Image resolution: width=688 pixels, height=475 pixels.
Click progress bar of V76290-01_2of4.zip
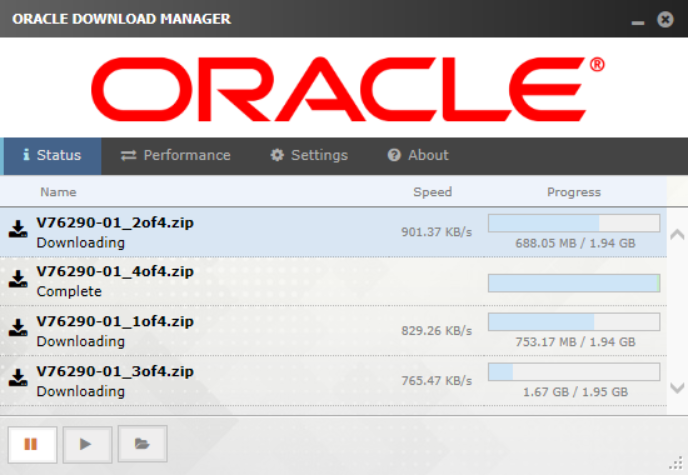pos(574,223)
